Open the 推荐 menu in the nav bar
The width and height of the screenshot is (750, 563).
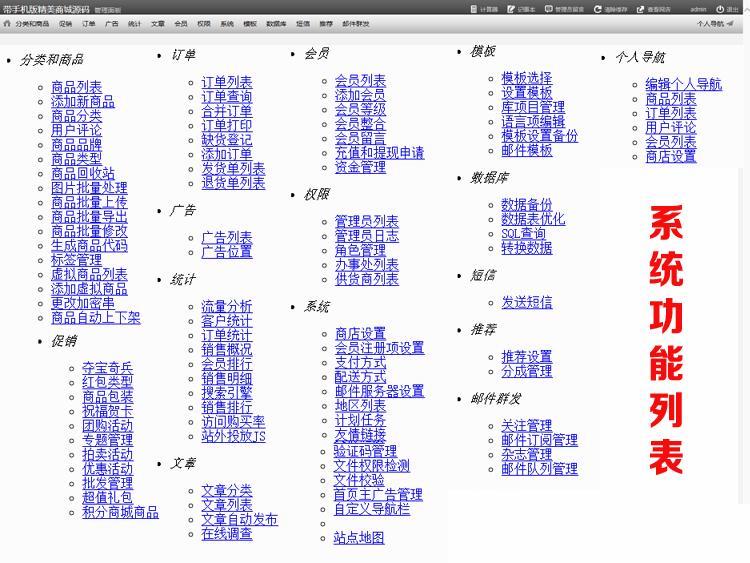(326, 24)
